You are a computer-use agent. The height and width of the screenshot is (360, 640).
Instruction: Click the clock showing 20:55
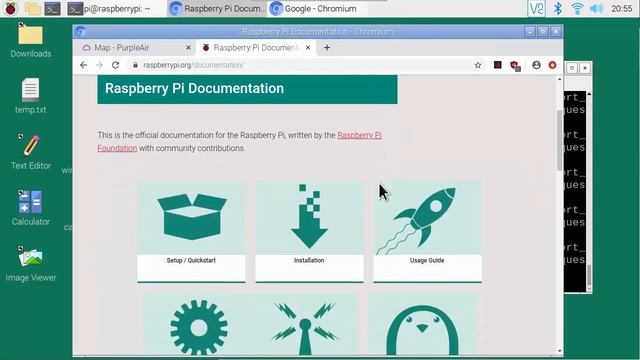621,9
